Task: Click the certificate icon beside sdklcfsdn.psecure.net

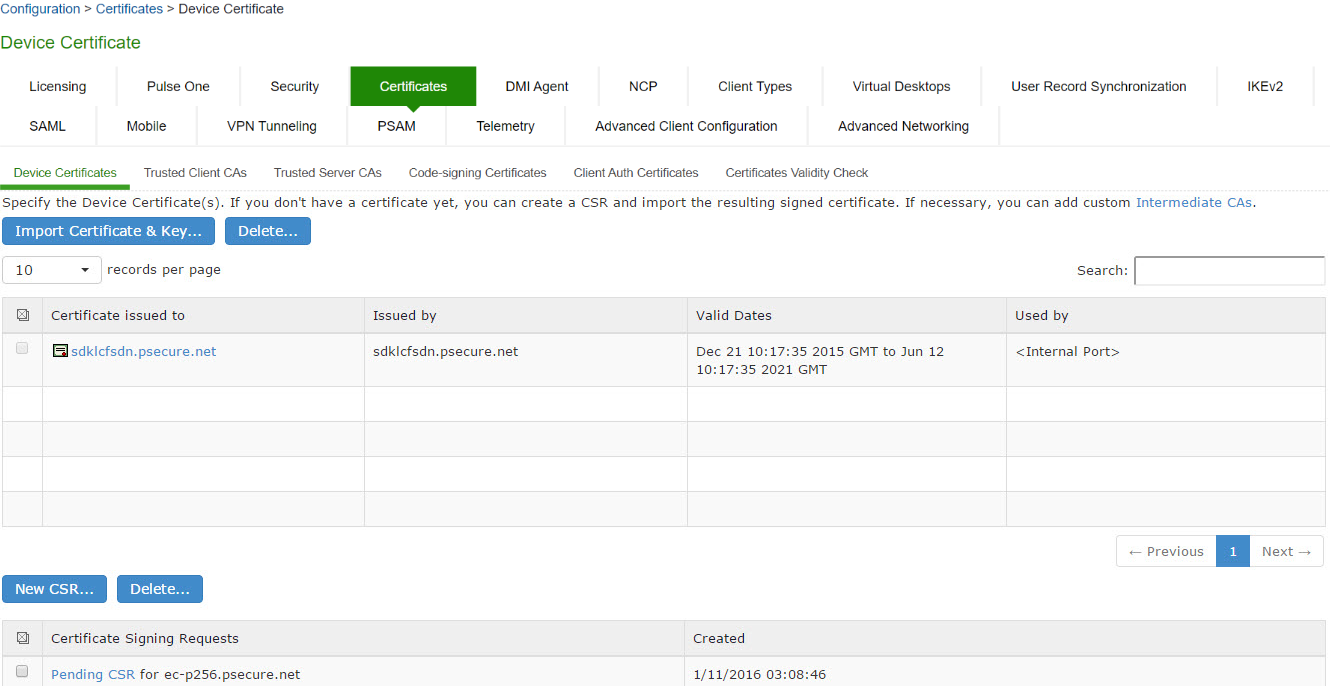Action: (x=60, y=351)
